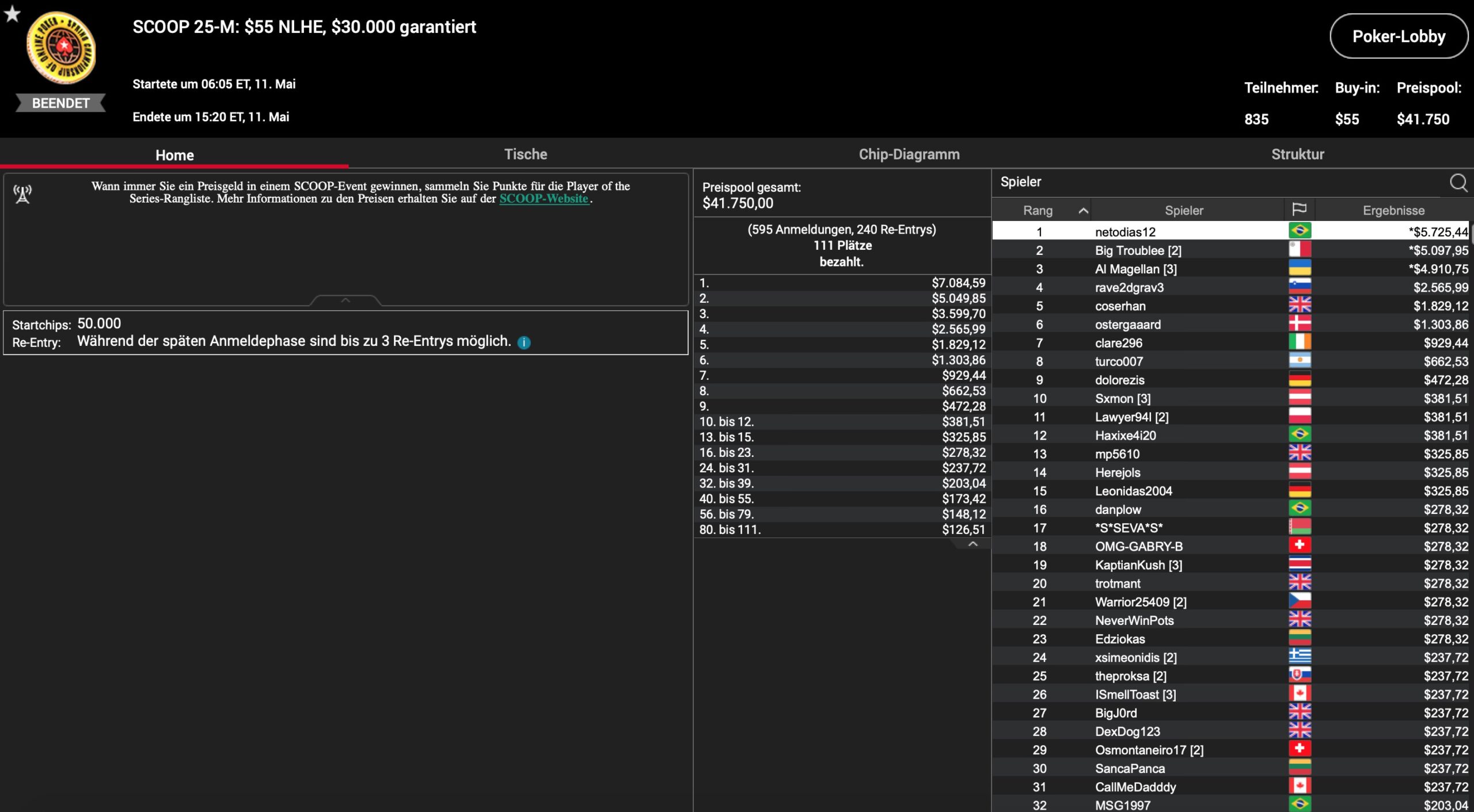Viewport: 1474px width, 812px height.
Task: Select player row rave2dgrav3
Action: coord(1129,287)
